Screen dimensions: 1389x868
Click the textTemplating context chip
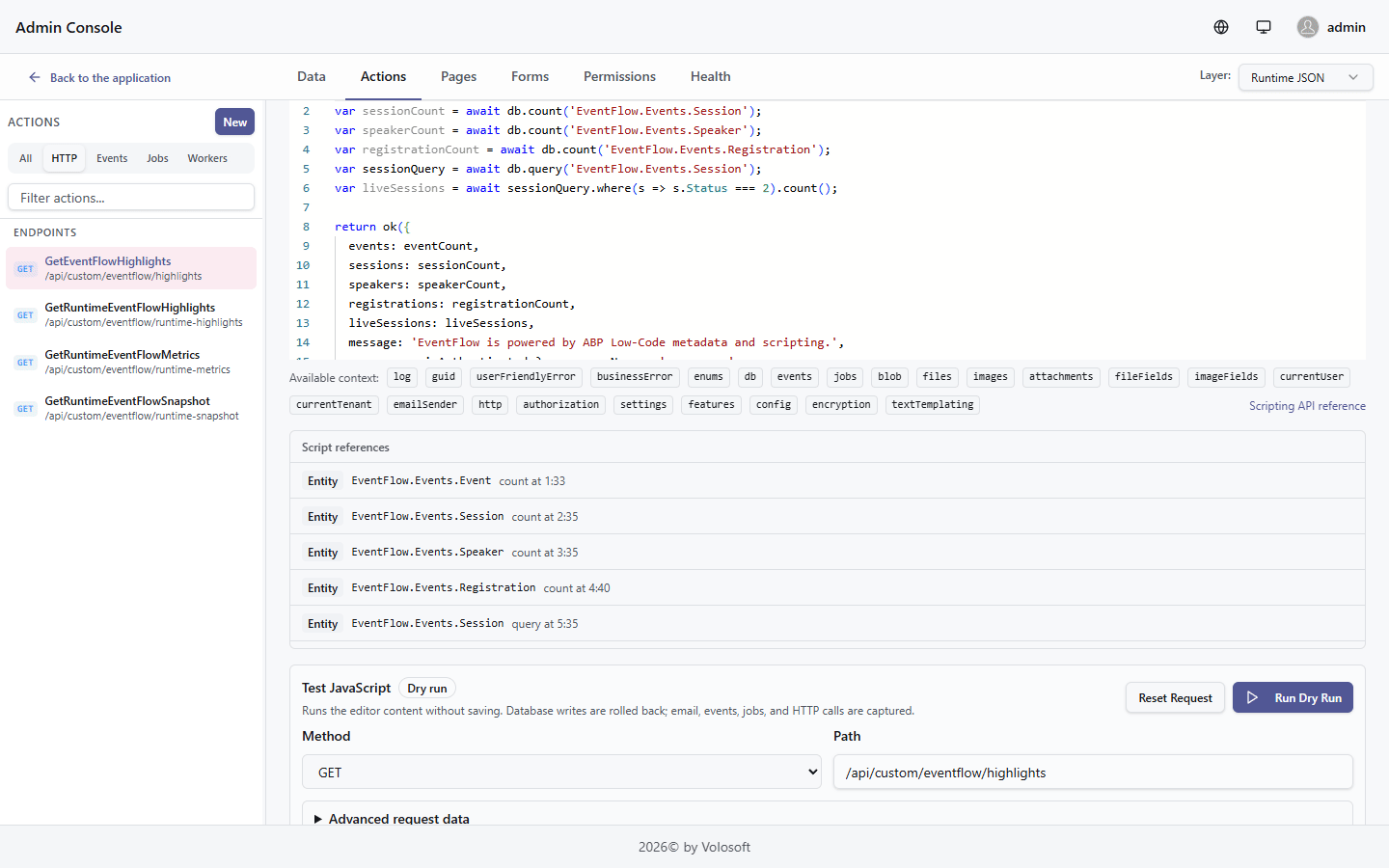tap(933, 405)
